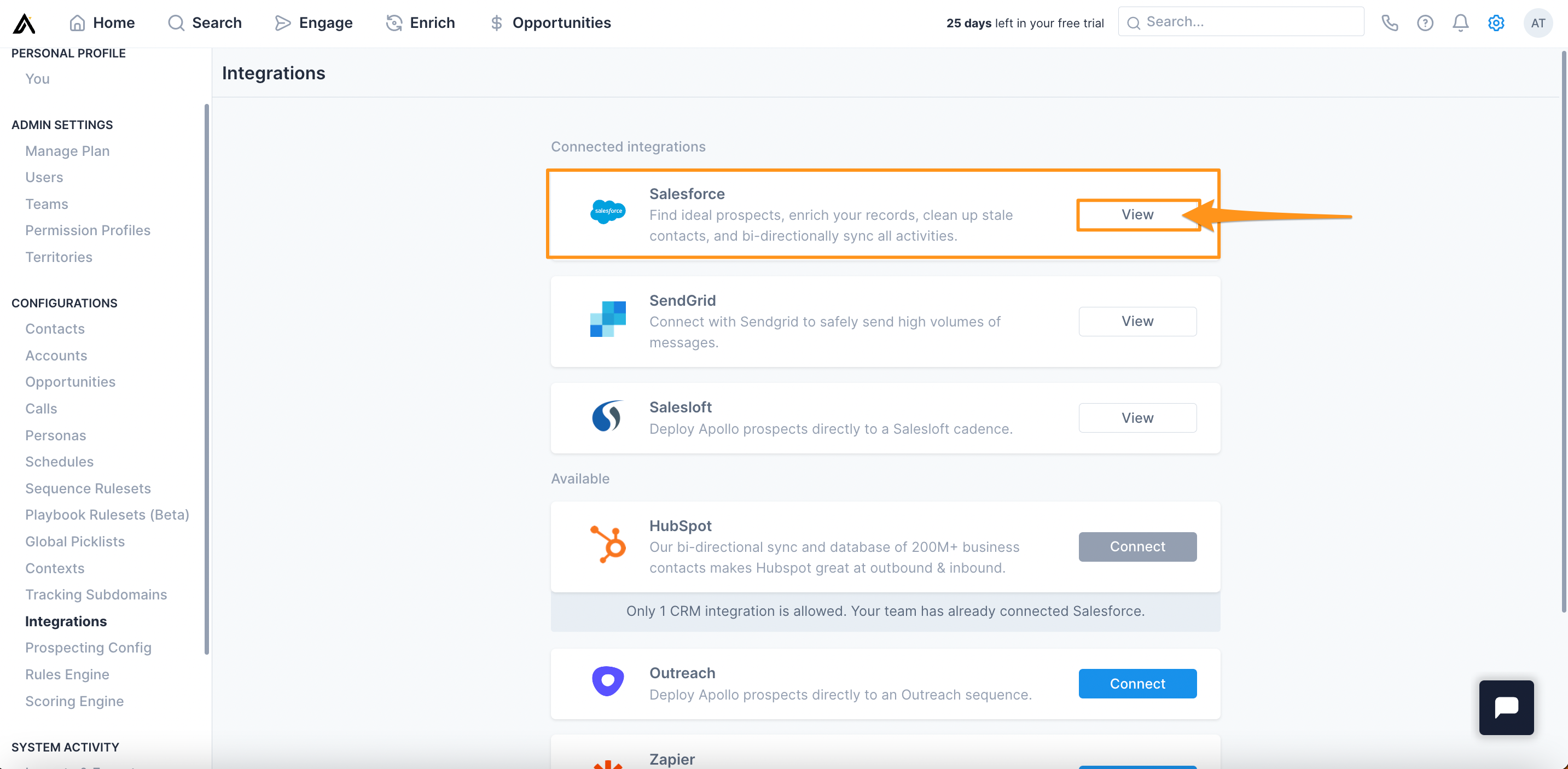
Task: Open the Engage tab
Action: click(x=313, y=23)
